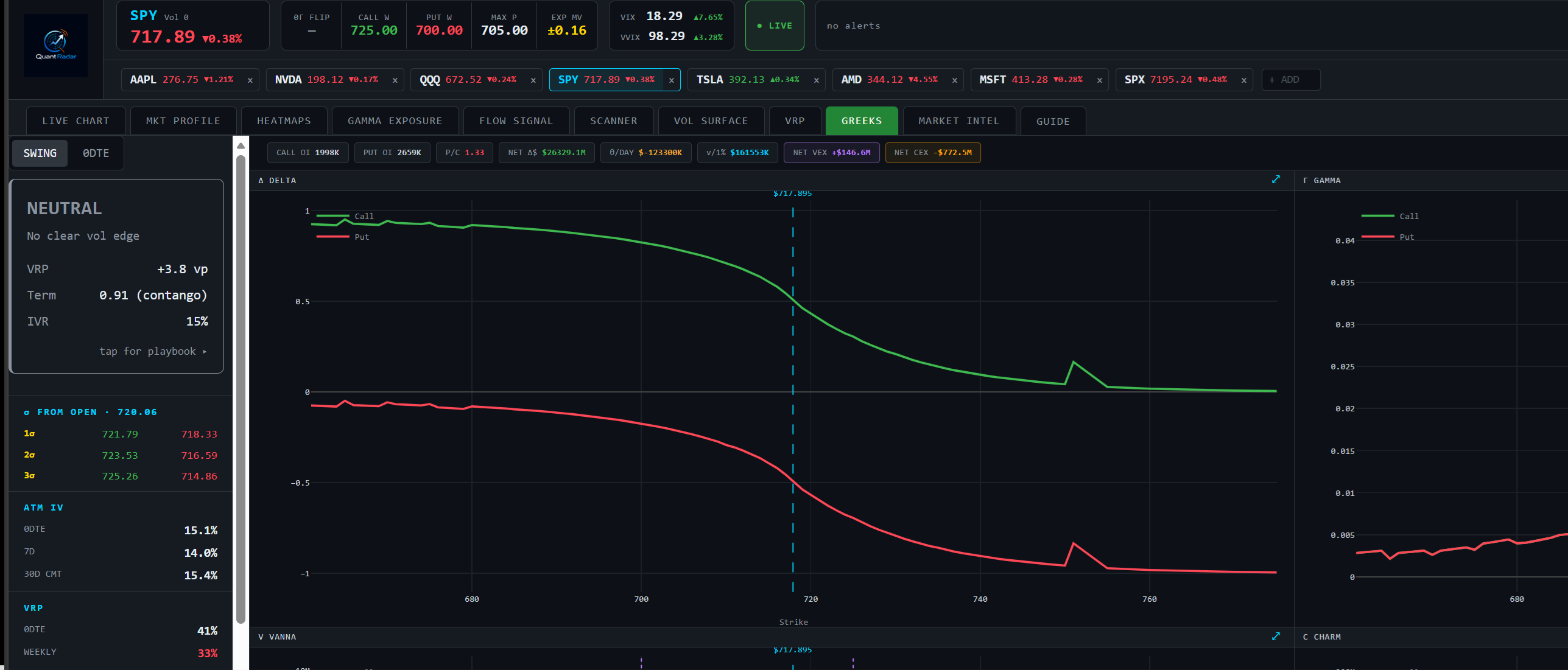The height and width of the screenshot is (670, 1568).
Task: Remove AMD ticker from watchlist
Action: pos(954,80)
